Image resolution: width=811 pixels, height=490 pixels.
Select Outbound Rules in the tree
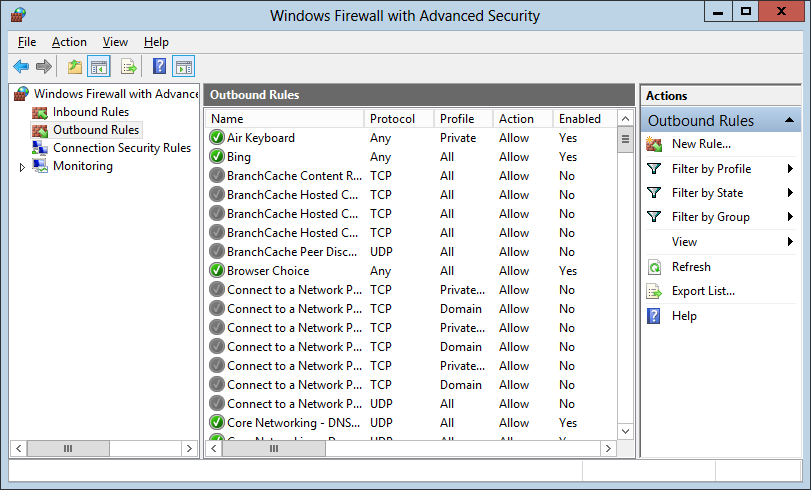click(x=96, y=130)
